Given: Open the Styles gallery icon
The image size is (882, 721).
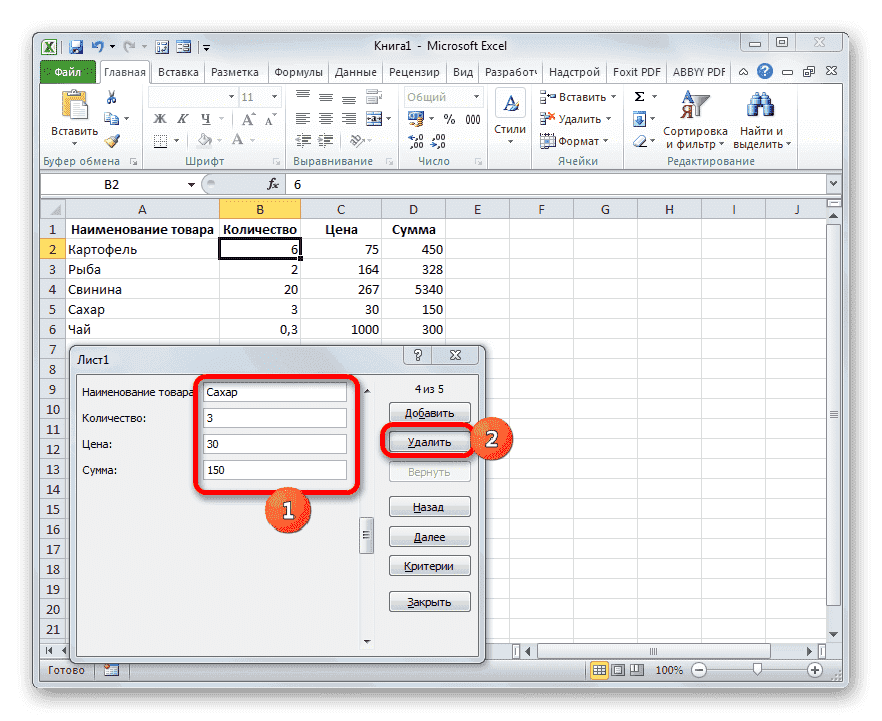Looking at the screenshot, I should 510,105.
